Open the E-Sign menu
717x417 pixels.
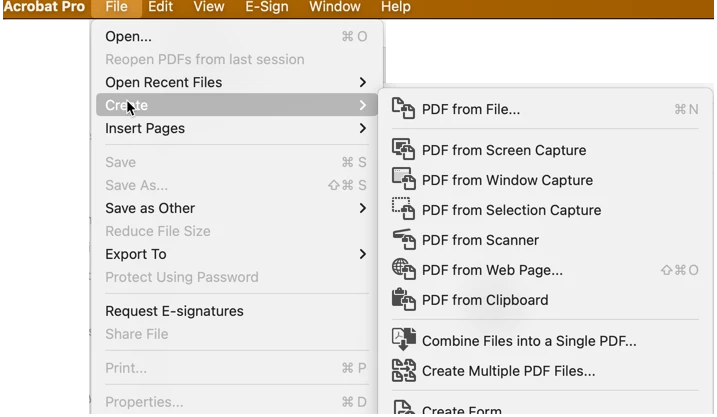click(267, 7)
